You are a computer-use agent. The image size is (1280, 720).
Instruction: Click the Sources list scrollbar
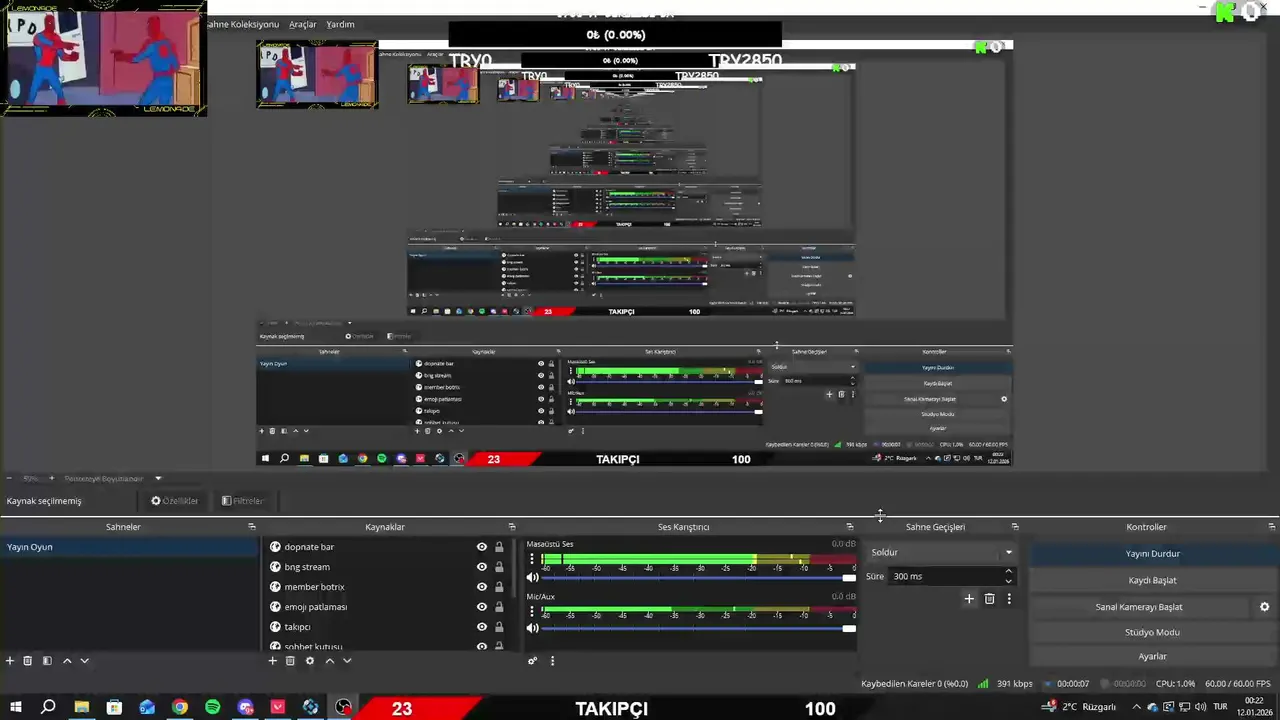pyautogui.click(x=515, y=570)
